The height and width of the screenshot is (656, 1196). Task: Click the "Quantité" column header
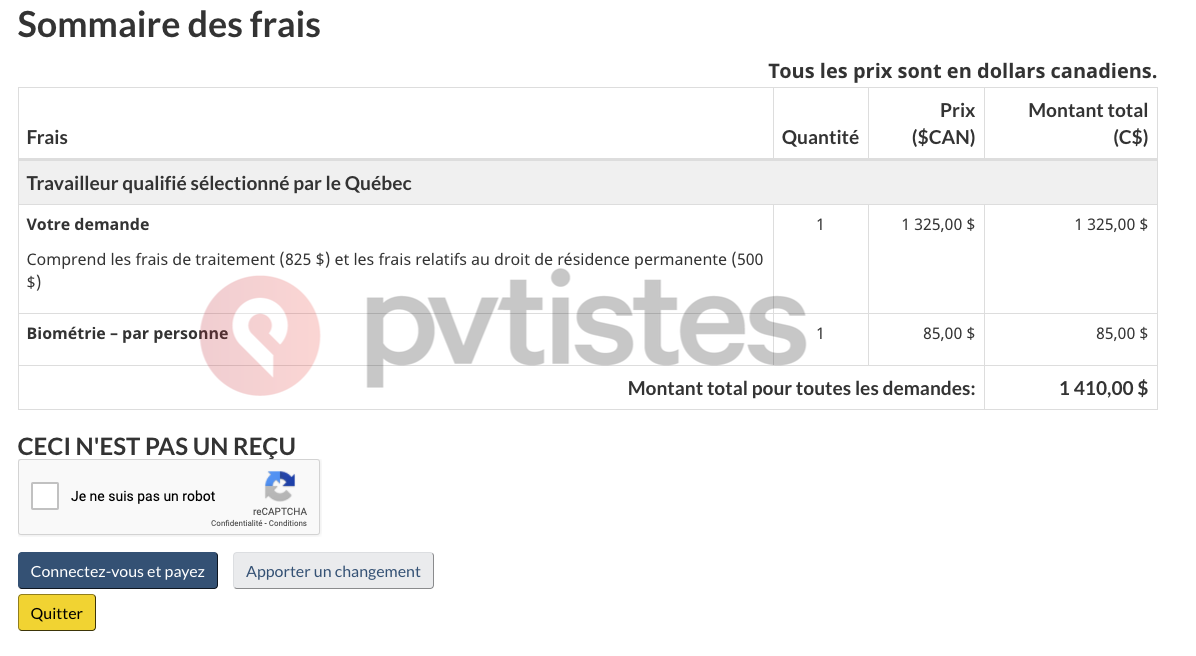coord(820,137)
